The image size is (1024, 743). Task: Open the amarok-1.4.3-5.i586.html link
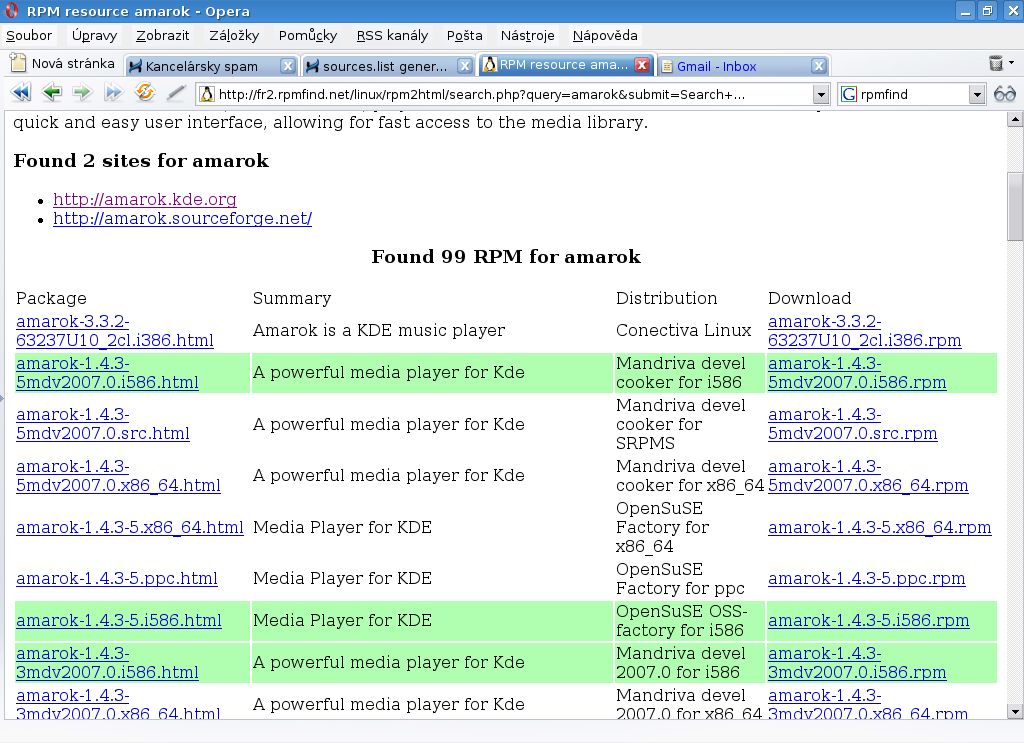click(x=119, y=620)
